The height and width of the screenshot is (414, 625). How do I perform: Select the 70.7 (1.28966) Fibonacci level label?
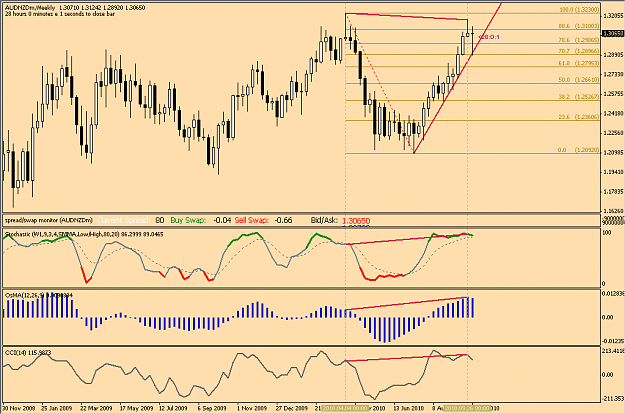[579, 51]
